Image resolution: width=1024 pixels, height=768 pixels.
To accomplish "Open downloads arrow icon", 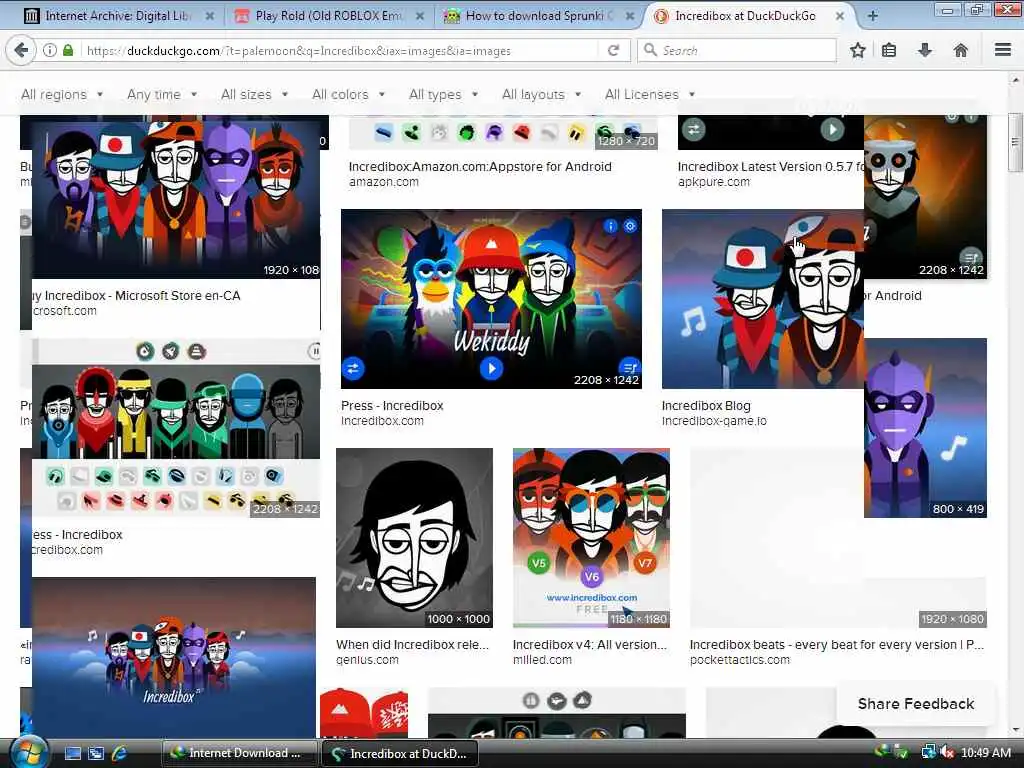I will [x=925, y=50].
